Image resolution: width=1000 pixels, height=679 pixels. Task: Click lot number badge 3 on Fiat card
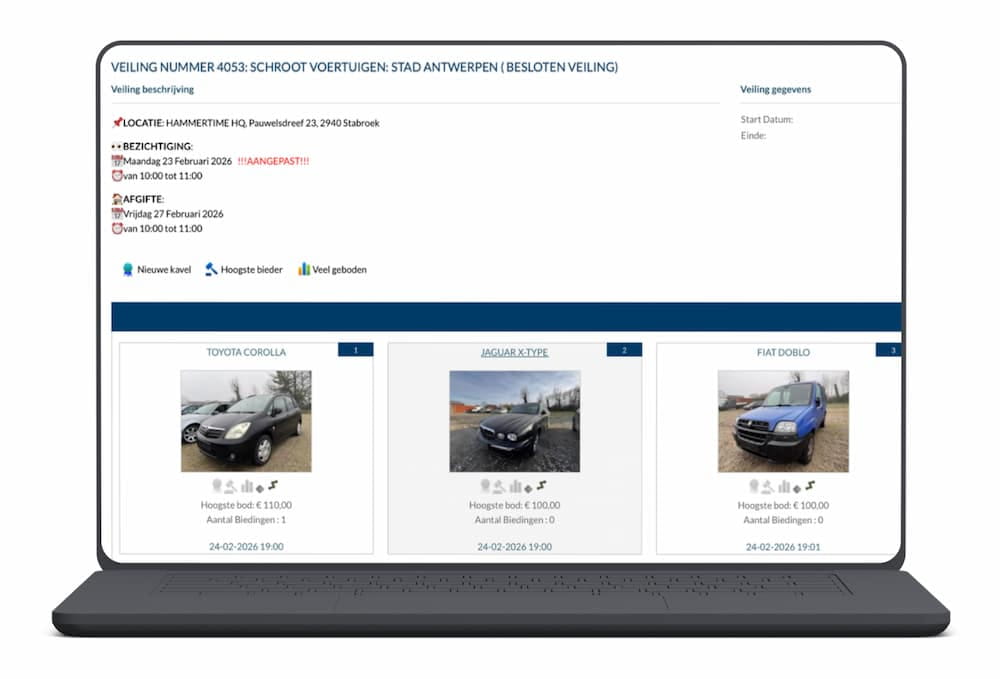(x=889, y=350)
